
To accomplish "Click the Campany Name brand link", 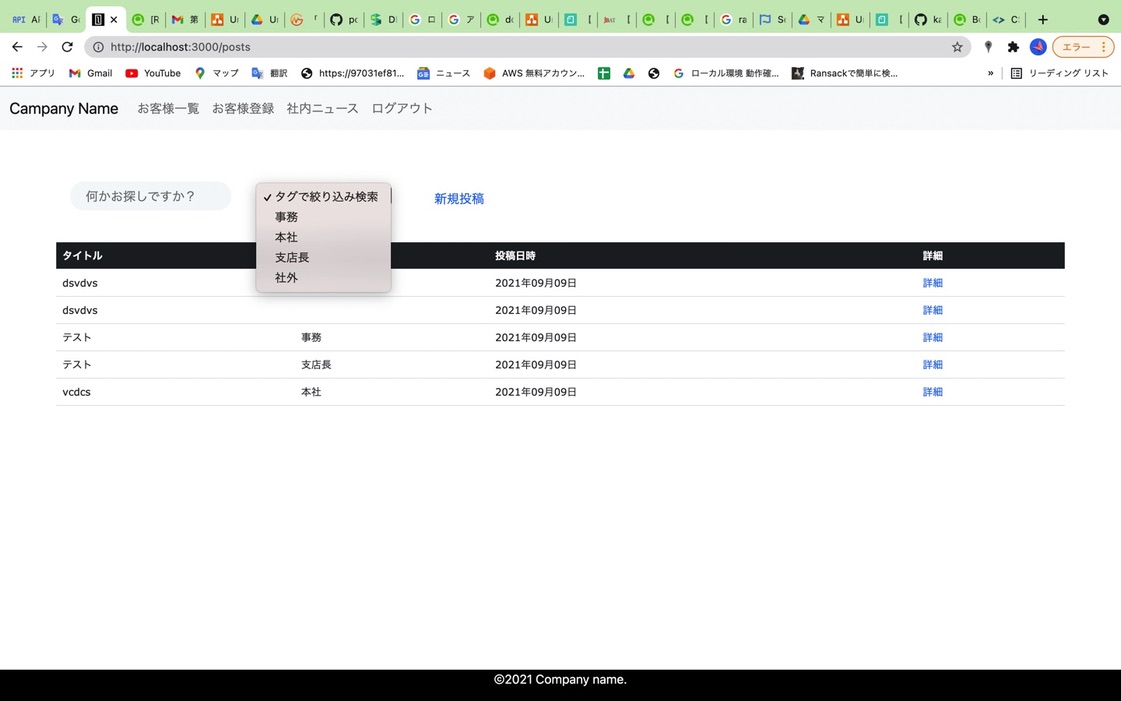I will point(64,109).
